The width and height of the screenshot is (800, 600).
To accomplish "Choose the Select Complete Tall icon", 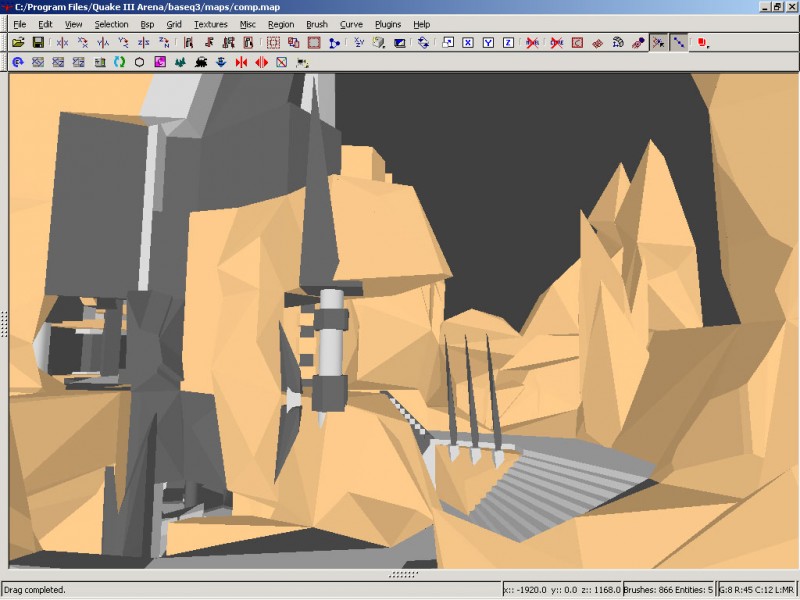I will tap(188, 42).
